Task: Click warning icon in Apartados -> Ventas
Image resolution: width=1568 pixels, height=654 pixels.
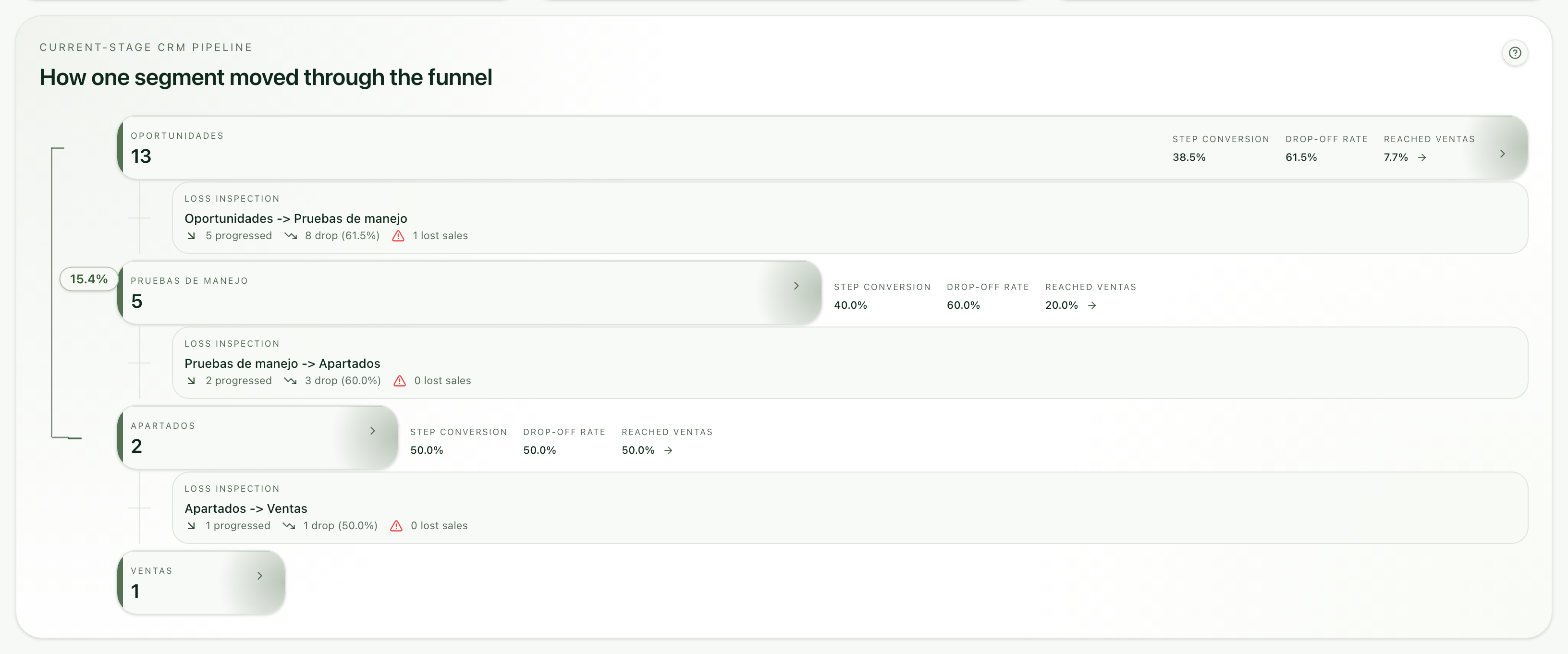Action: point(396,526)
